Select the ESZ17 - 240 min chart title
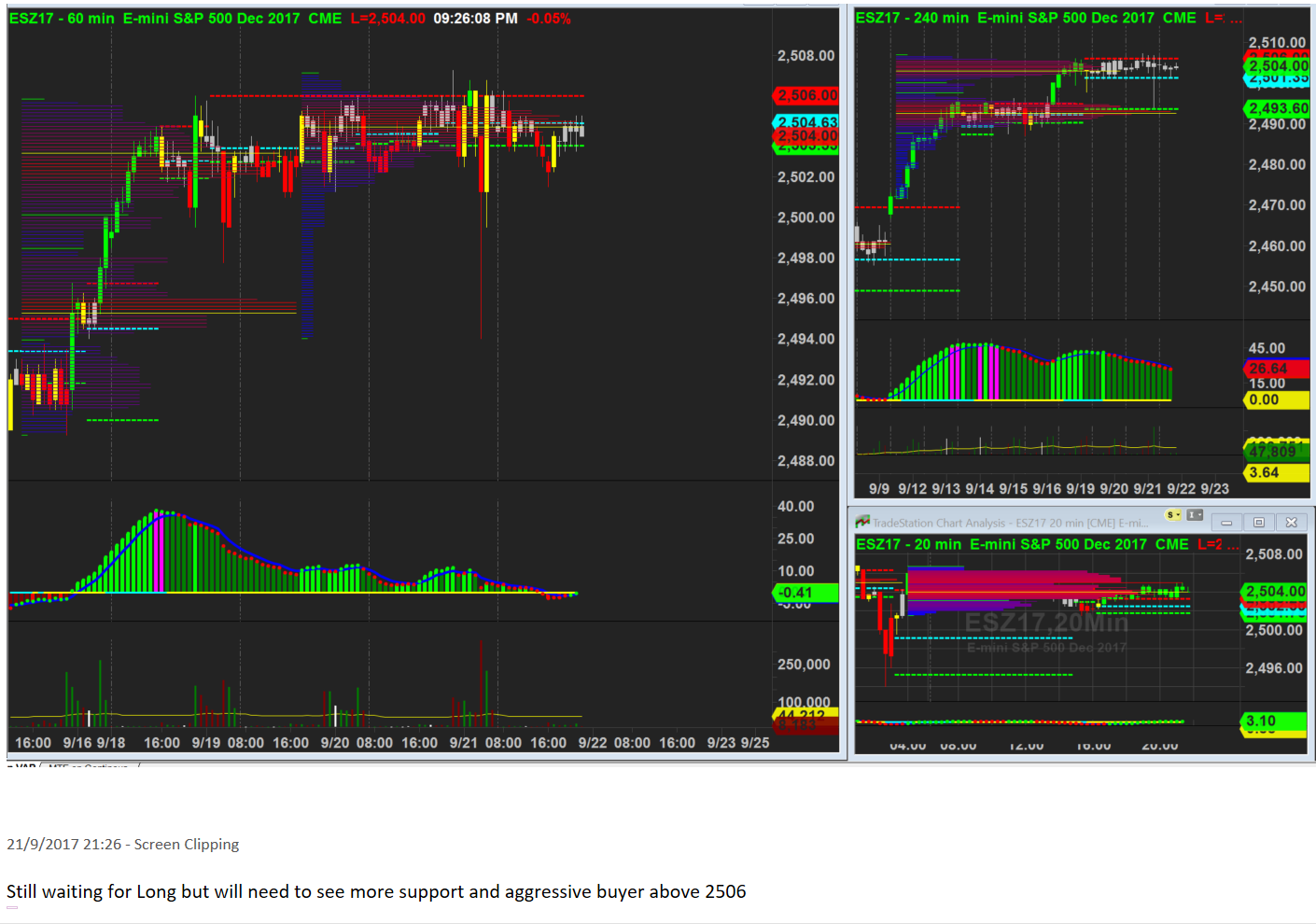The image size is (1316, 924). point(912,18)
